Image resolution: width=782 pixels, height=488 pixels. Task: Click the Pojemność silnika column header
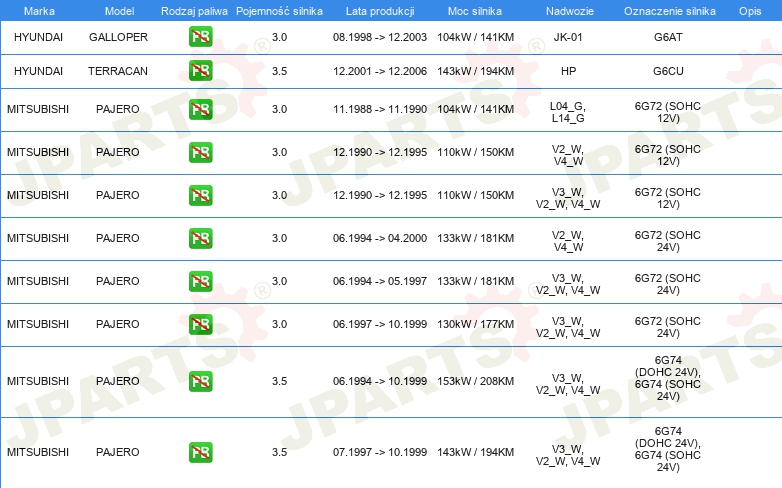[x=279, y=11]
